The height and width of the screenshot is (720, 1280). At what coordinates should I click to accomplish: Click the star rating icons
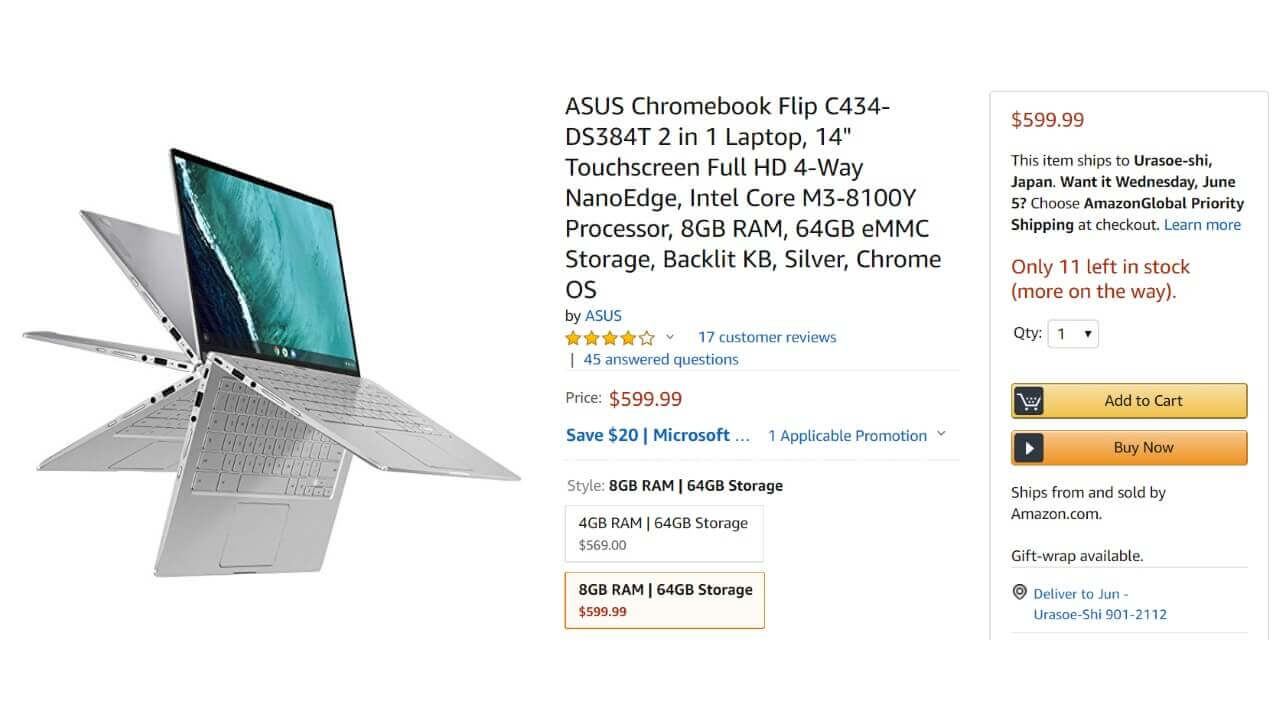pos(610,338)
